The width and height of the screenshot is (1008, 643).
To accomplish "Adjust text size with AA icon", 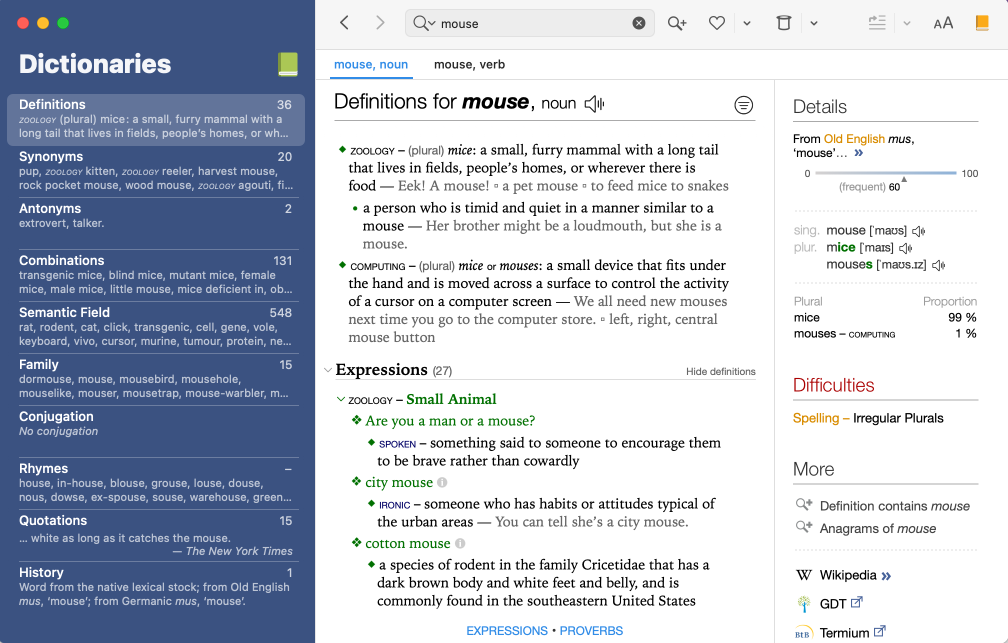I will tap(942, 23).
